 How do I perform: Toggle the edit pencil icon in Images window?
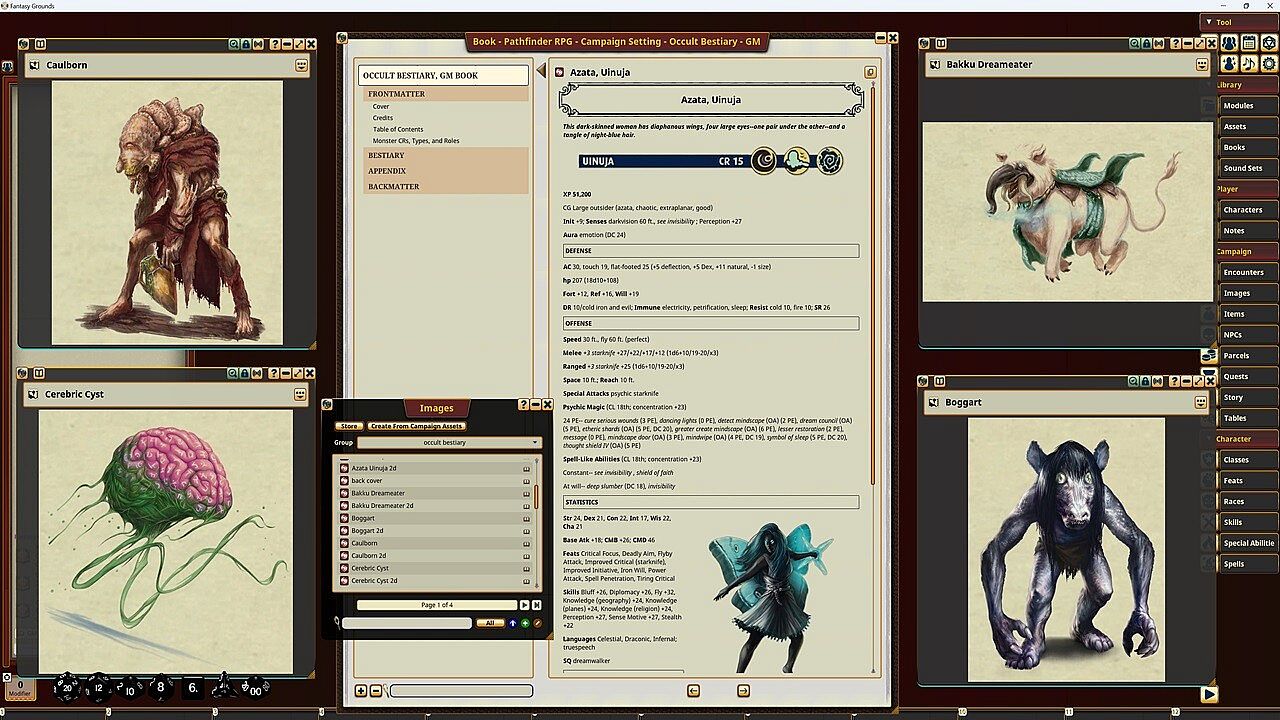click(537, 623)
